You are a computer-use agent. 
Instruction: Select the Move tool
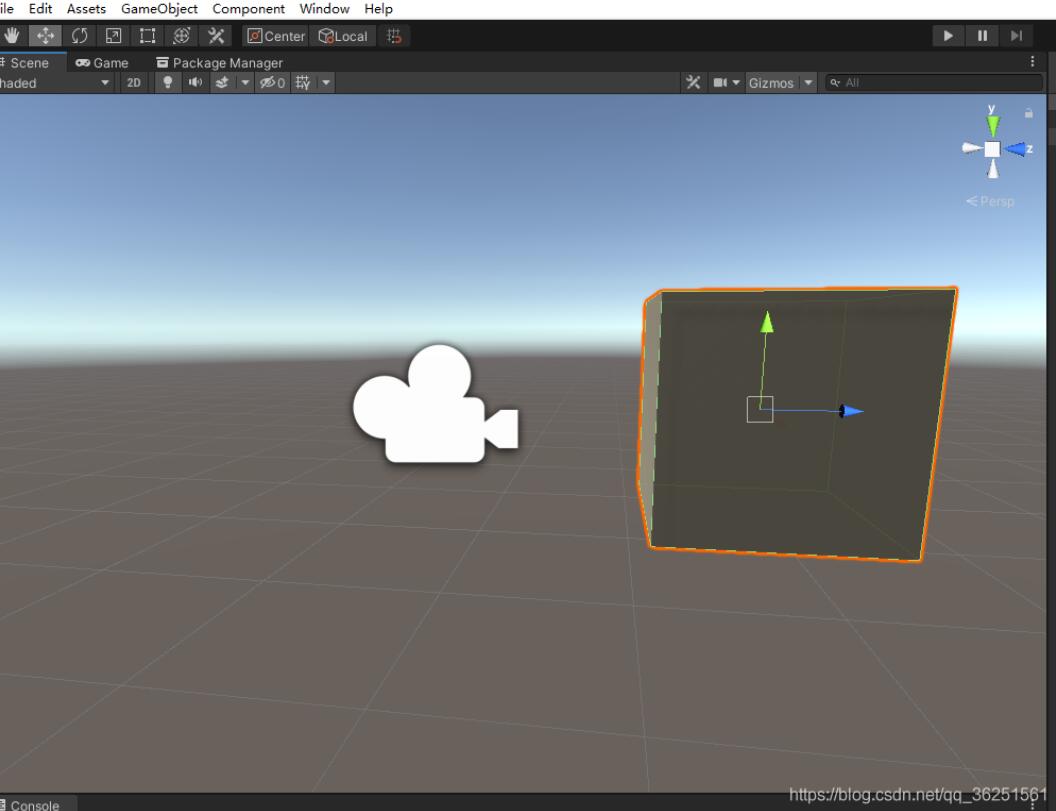click(45, 36)
